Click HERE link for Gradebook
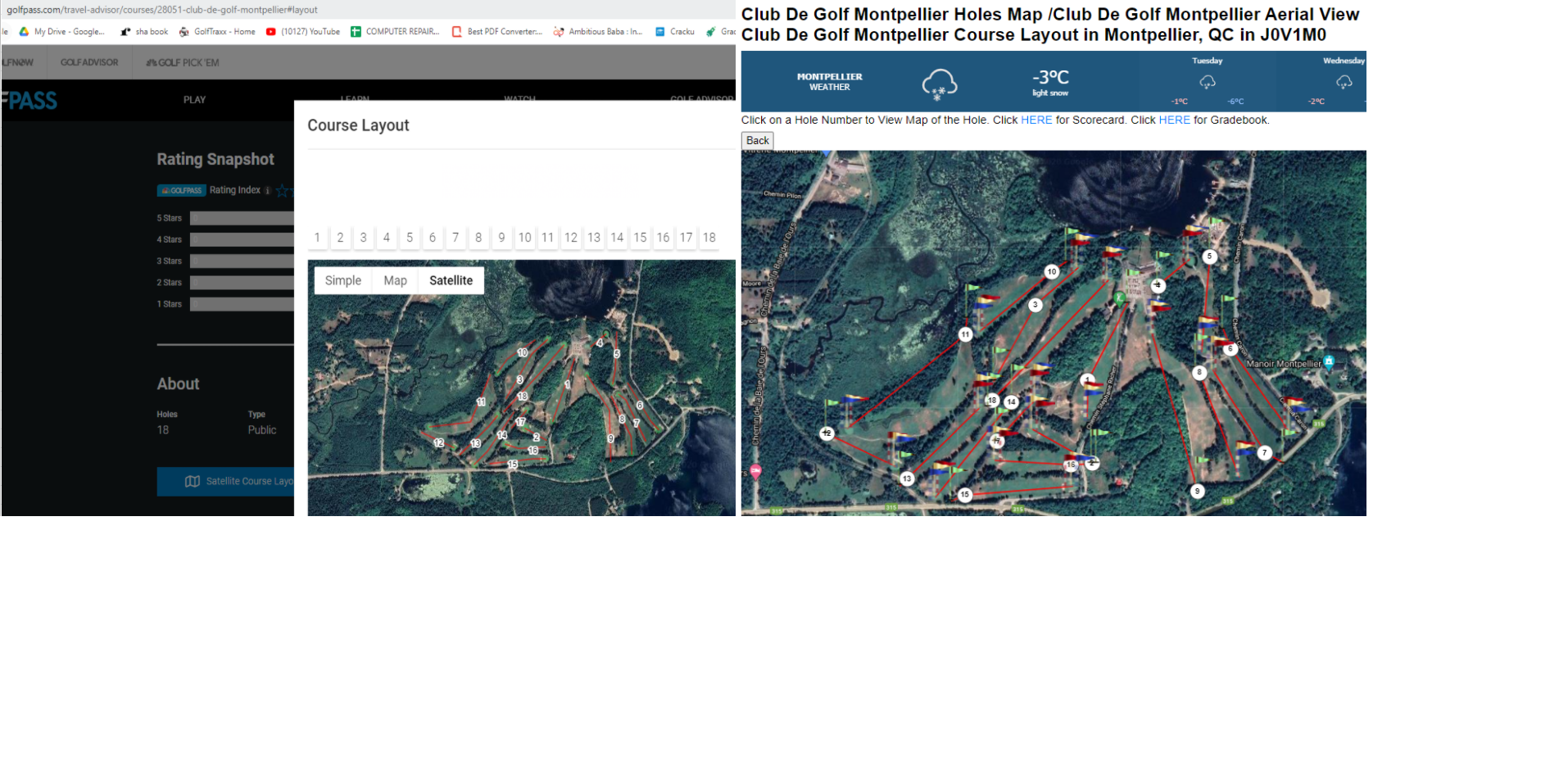 click(x=1174, y=120)
